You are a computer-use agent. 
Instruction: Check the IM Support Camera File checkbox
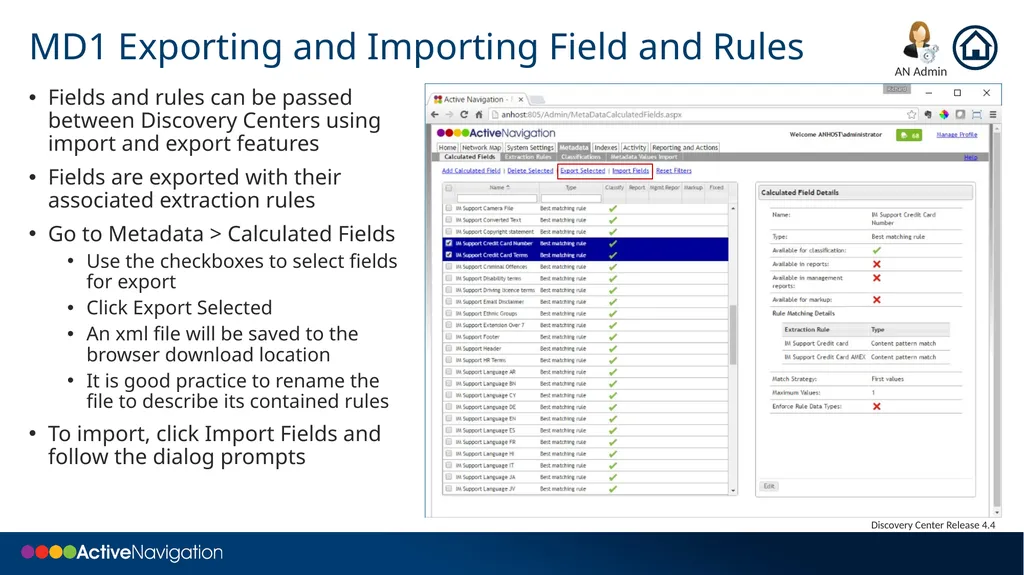(x=449, y=208)
